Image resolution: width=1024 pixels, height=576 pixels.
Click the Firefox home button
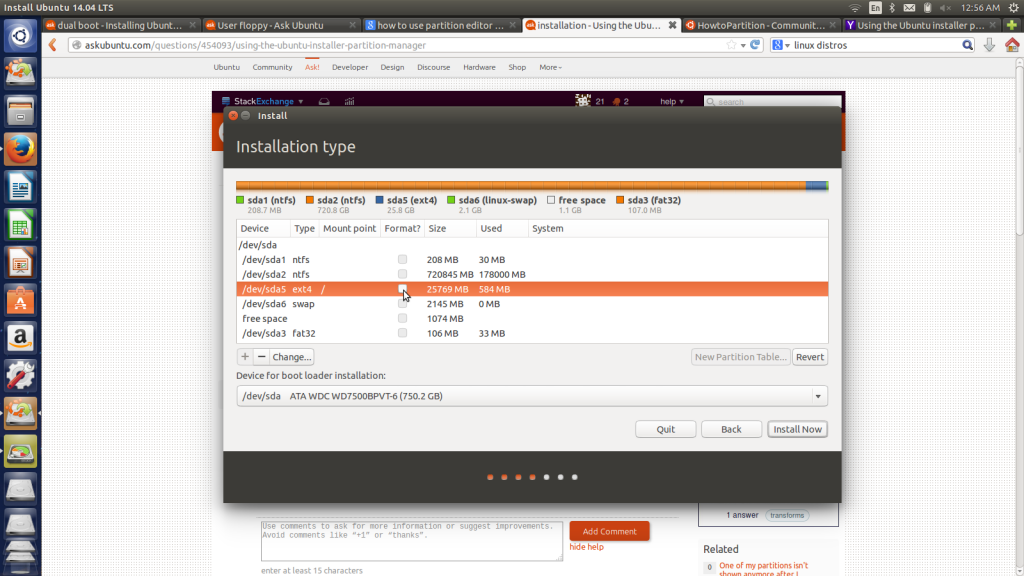click(1010, 45)
